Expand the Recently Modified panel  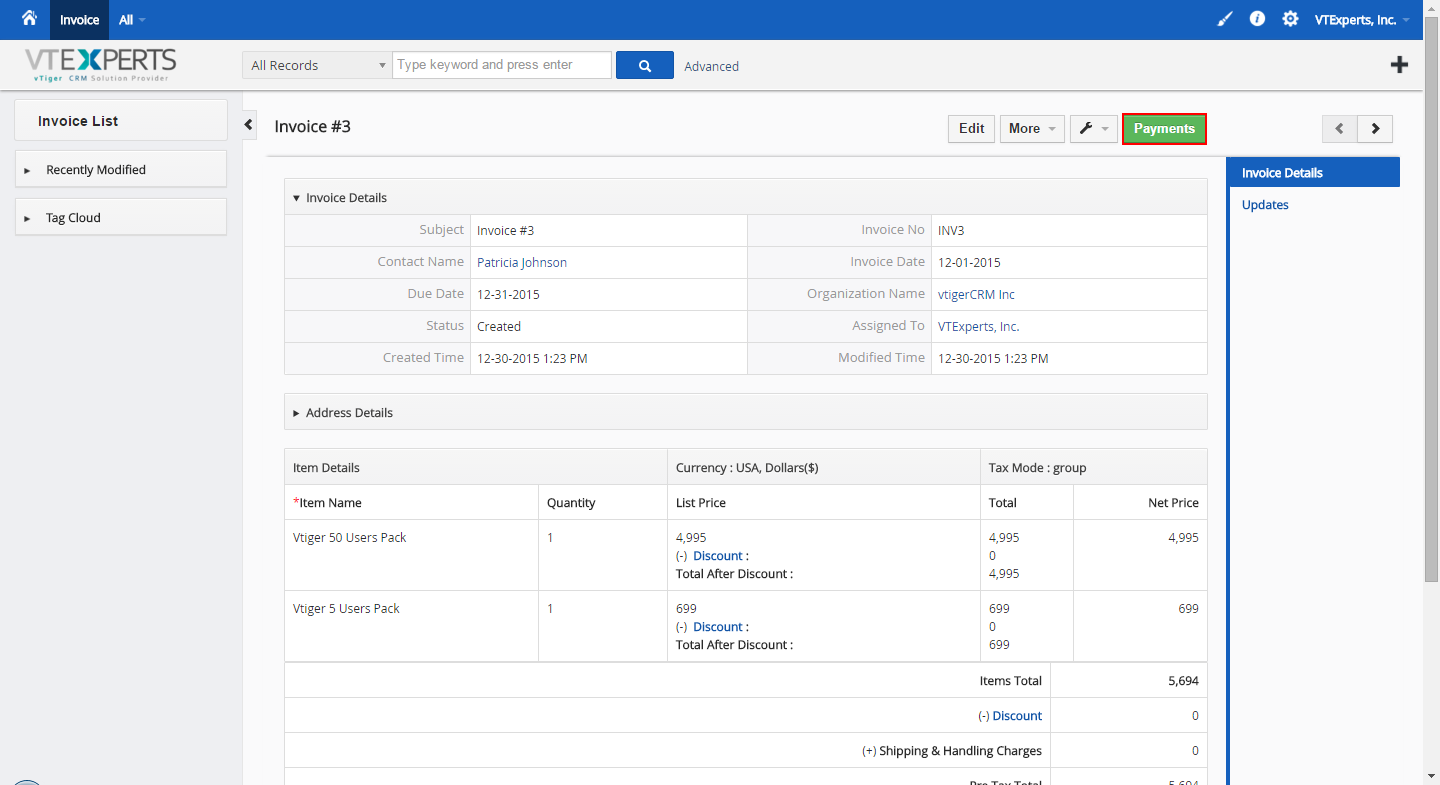click(x=121, y=169)
